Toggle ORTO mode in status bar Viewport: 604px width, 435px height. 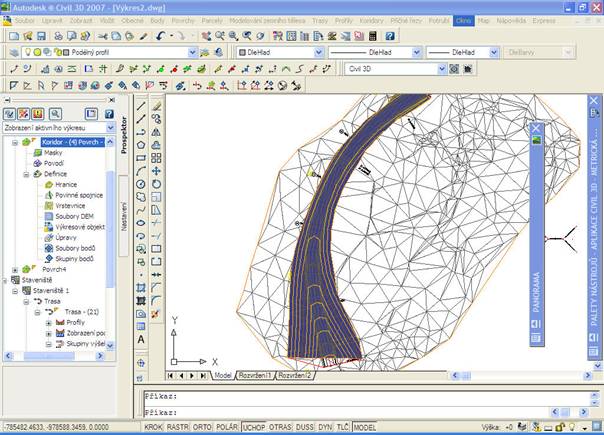coord(202,427)
